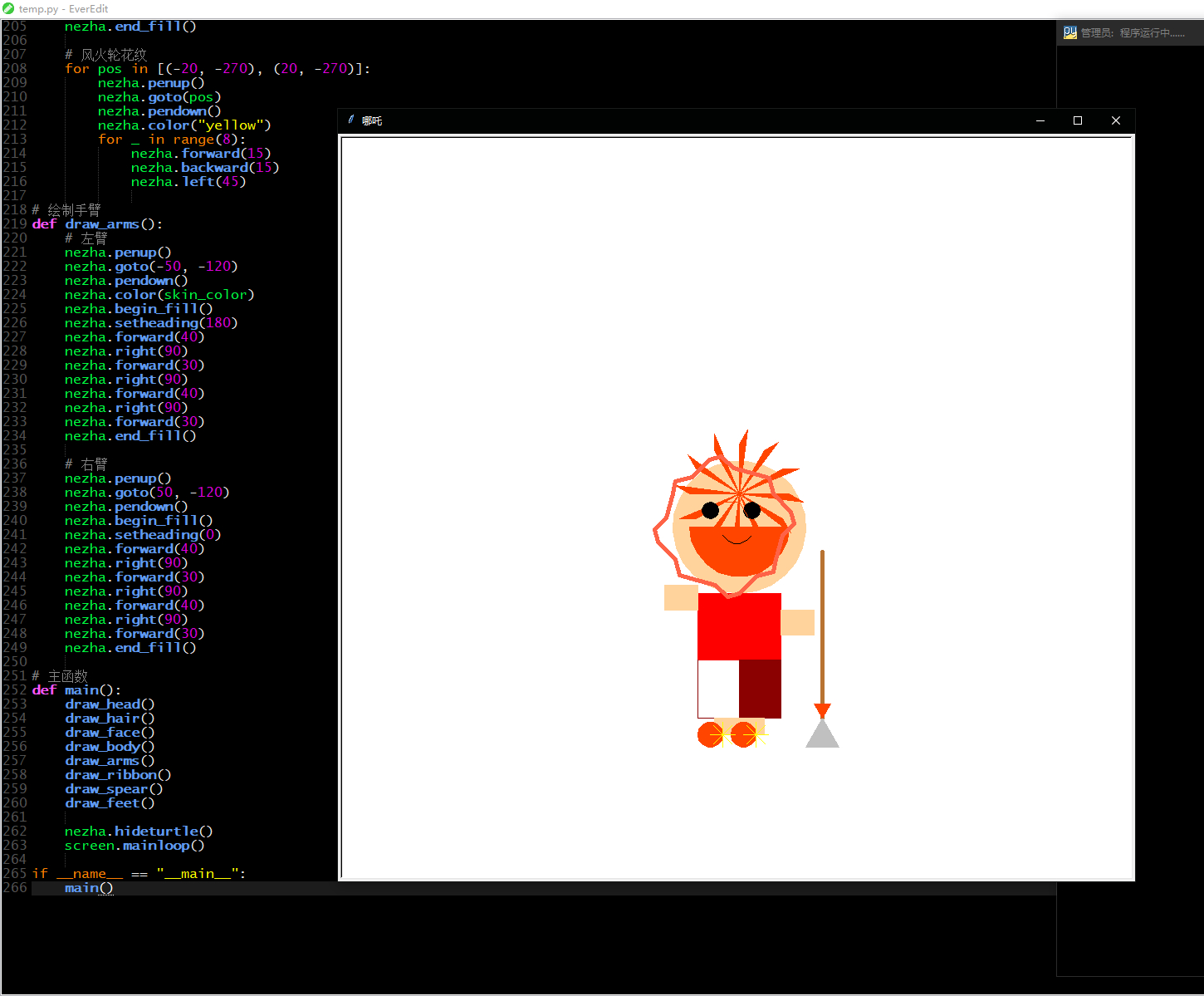Click the line 'screen.mainloop()'
This screenshot has height=996, width=1204.
(x=135, y=846)
